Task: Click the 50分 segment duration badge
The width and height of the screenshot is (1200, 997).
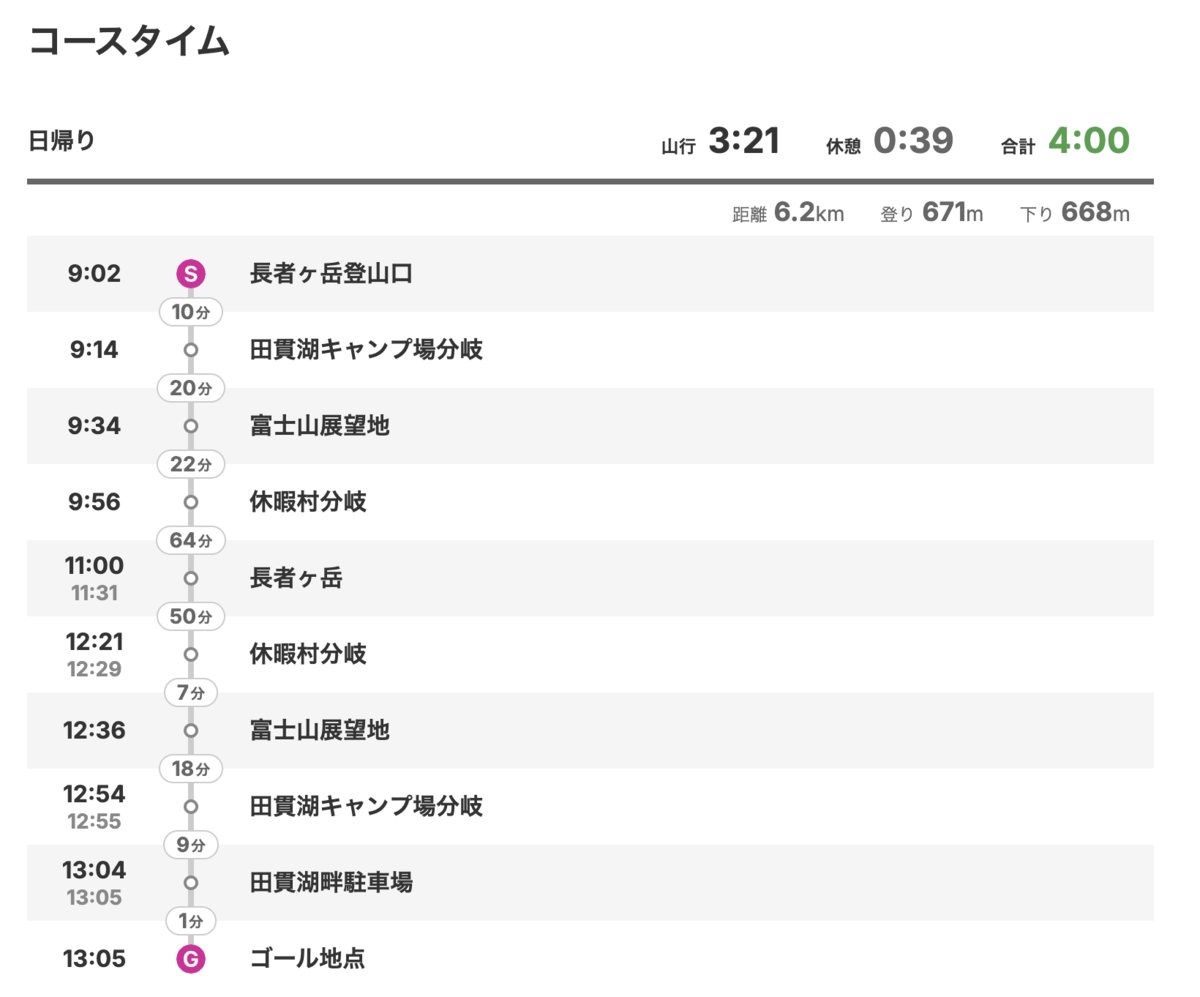Action: click(190, 617)
